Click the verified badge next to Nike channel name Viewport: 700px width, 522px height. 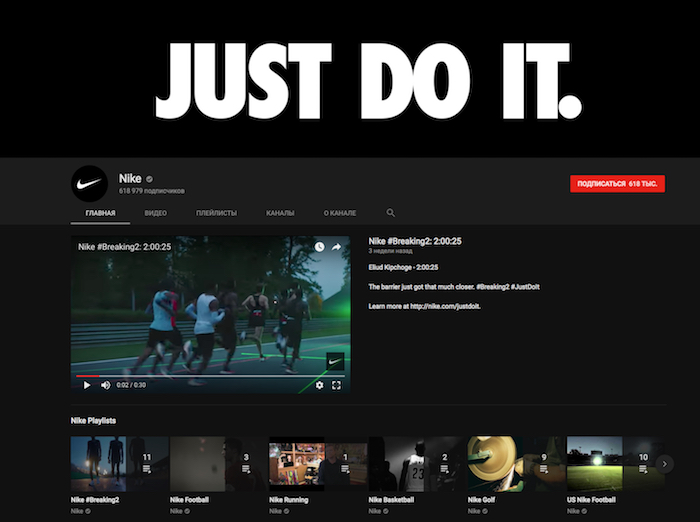pos(150,179)
